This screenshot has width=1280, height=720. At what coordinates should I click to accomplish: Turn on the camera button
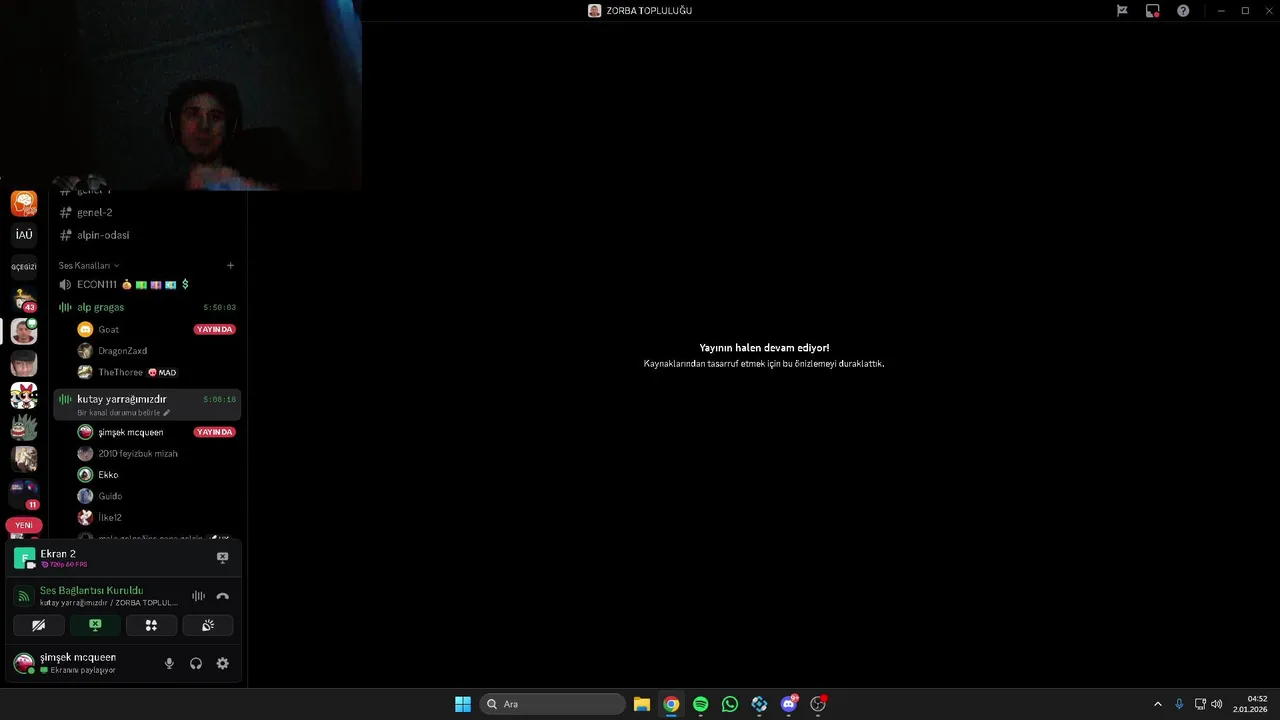point(39,625)
